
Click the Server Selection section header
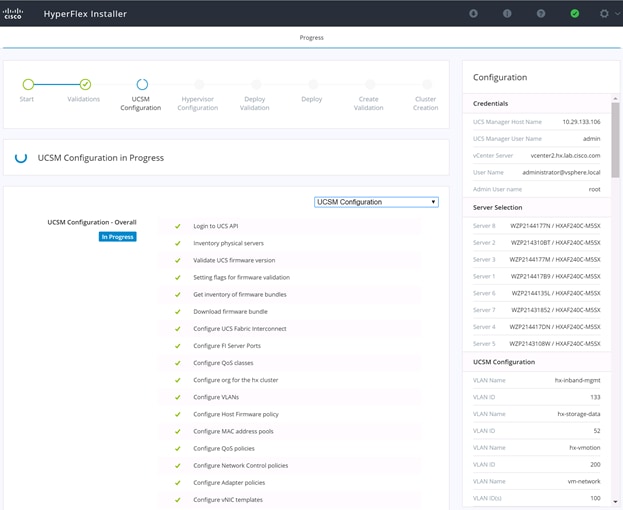(x=497, y=207)
